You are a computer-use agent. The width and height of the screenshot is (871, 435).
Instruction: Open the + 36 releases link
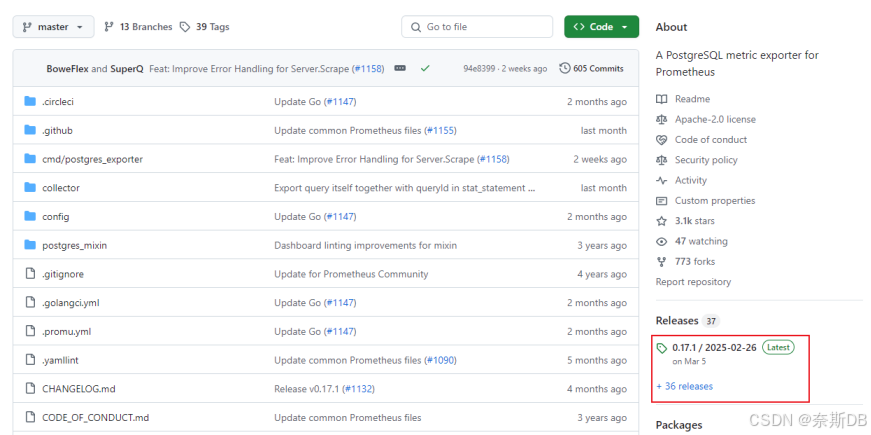coord(684,386)
